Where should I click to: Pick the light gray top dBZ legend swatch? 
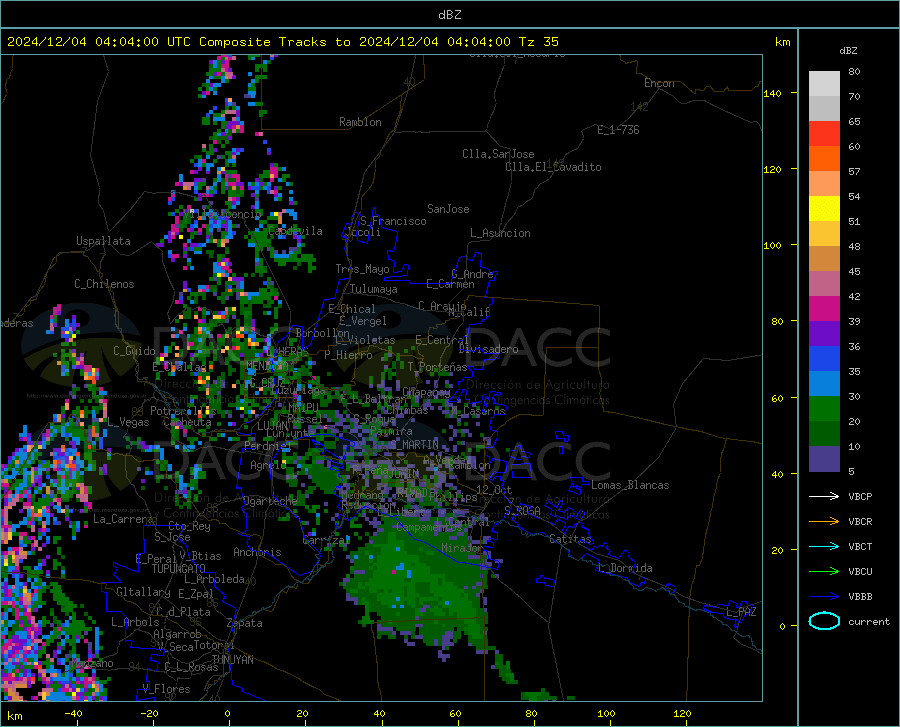click(x=824, y=84)
